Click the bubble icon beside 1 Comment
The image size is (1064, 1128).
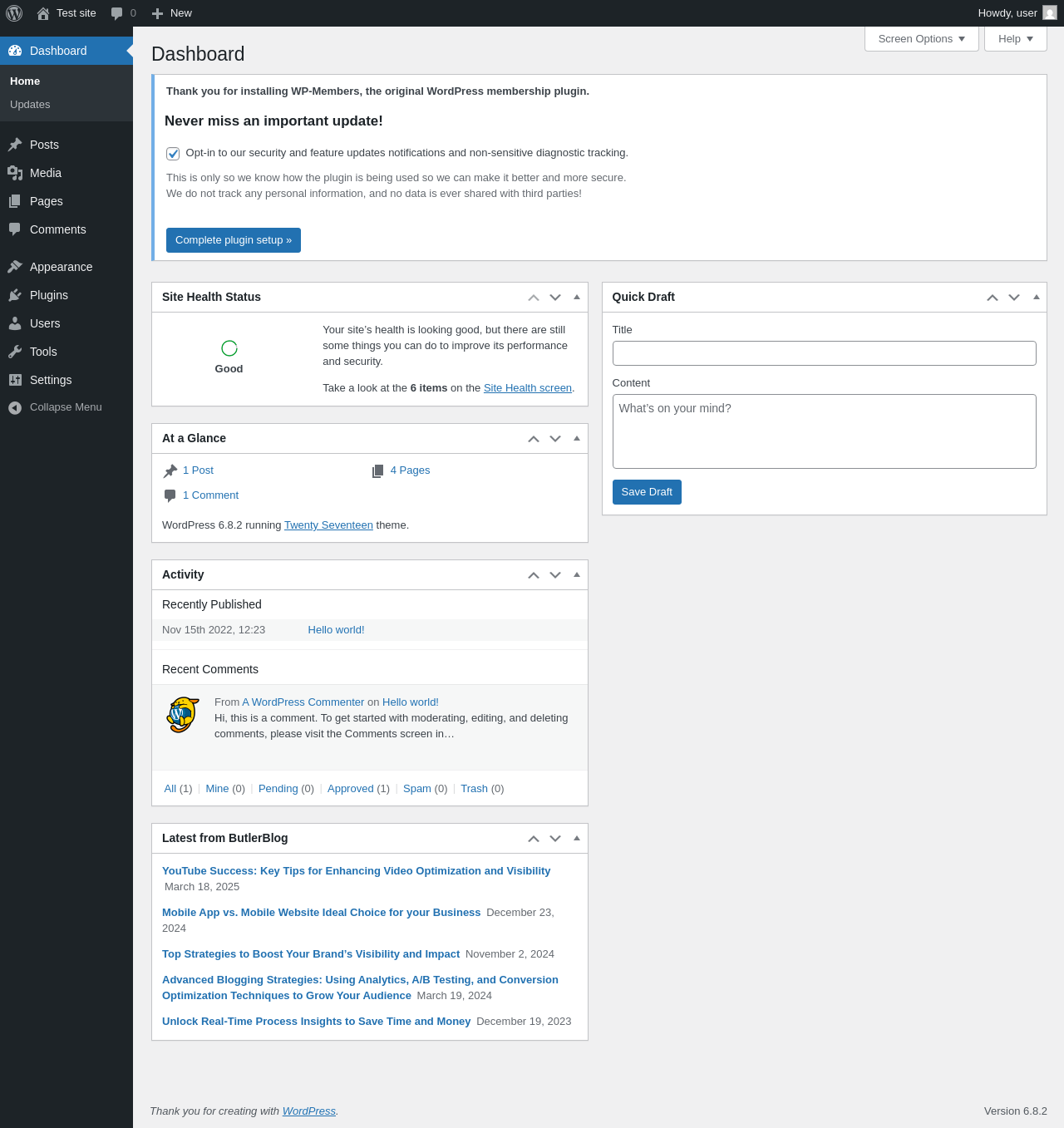(x=170, y=496)
